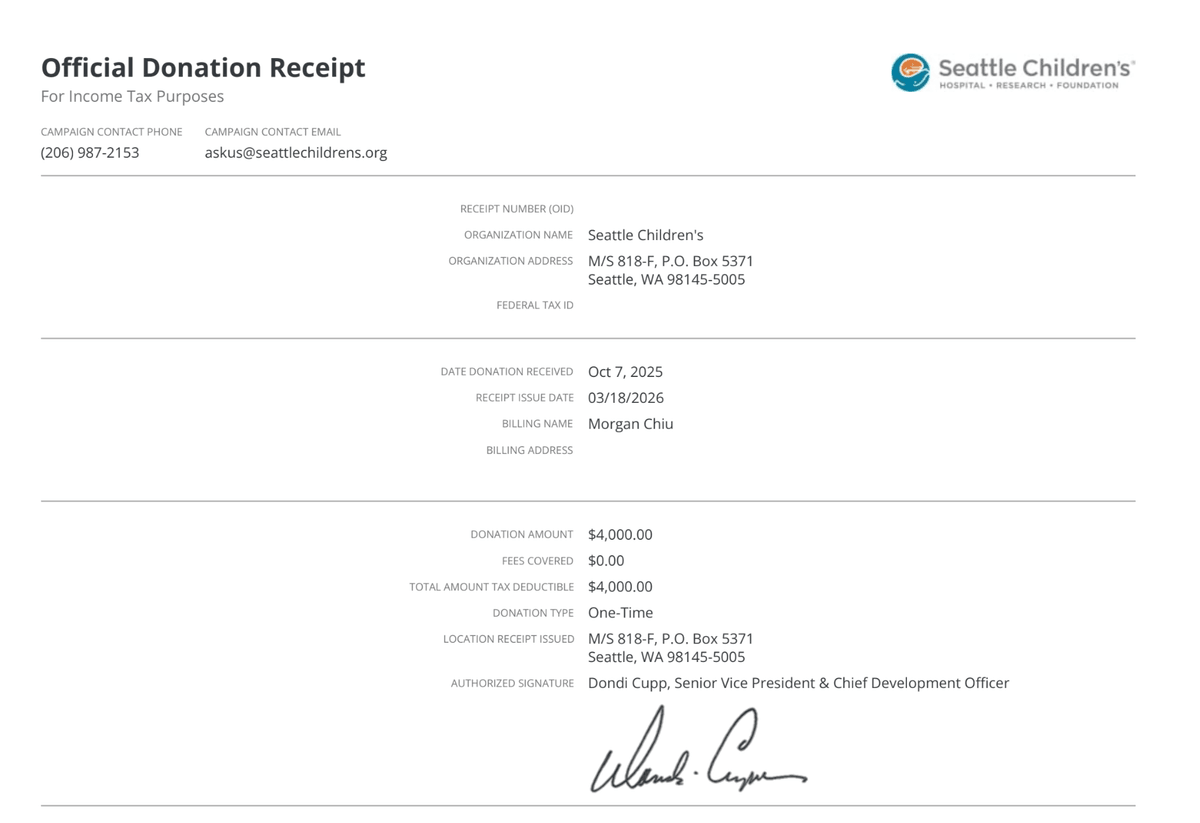Click the Total Amount Tax Deductible label

pos(492,587)
